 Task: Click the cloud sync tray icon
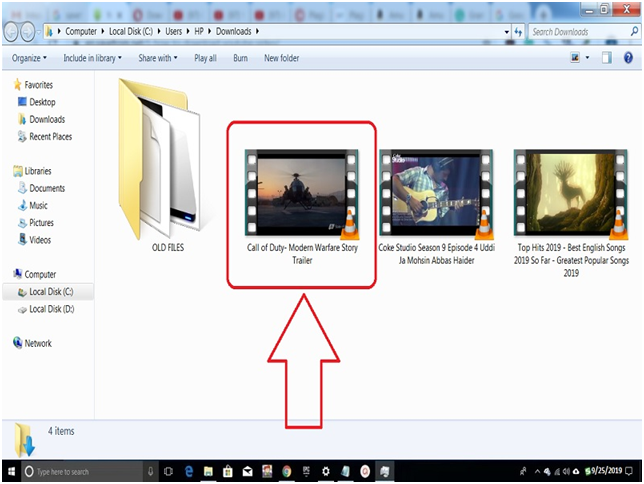coord(576,472)
